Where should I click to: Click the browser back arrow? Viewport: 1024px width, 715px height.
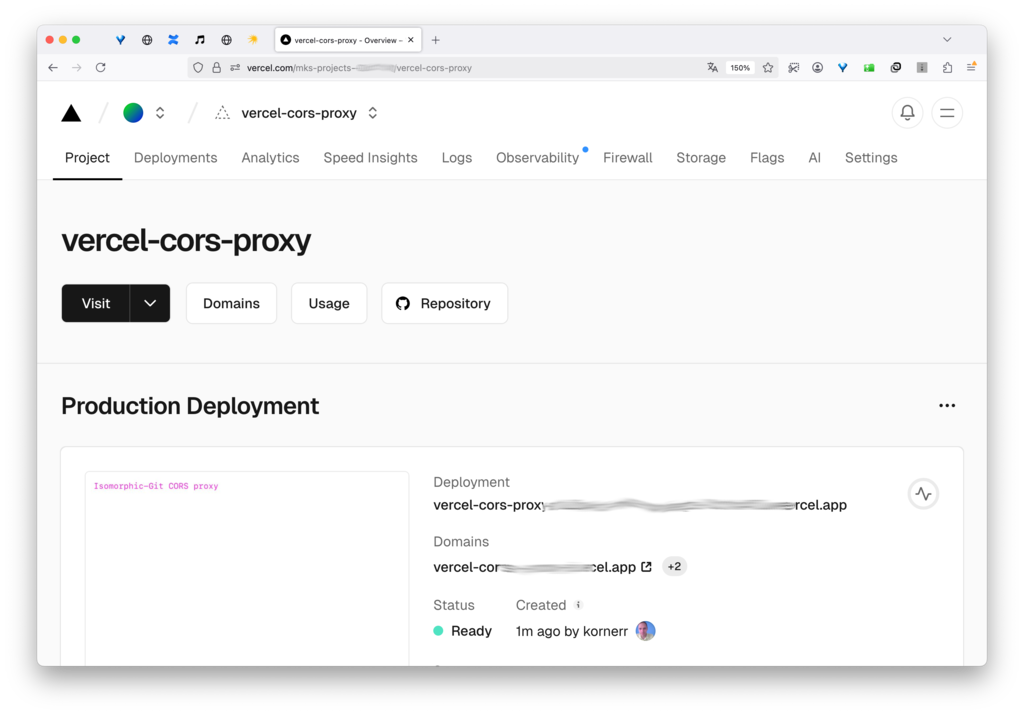[x=53, y=67]
